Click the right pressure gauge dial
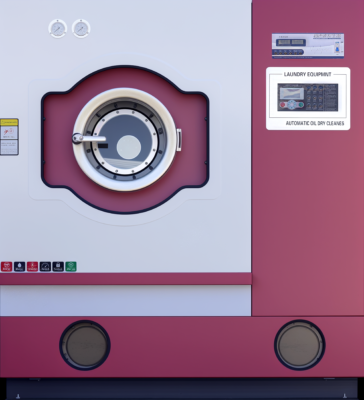This screenshot has height=400, width=364. (x=81, y=29)
